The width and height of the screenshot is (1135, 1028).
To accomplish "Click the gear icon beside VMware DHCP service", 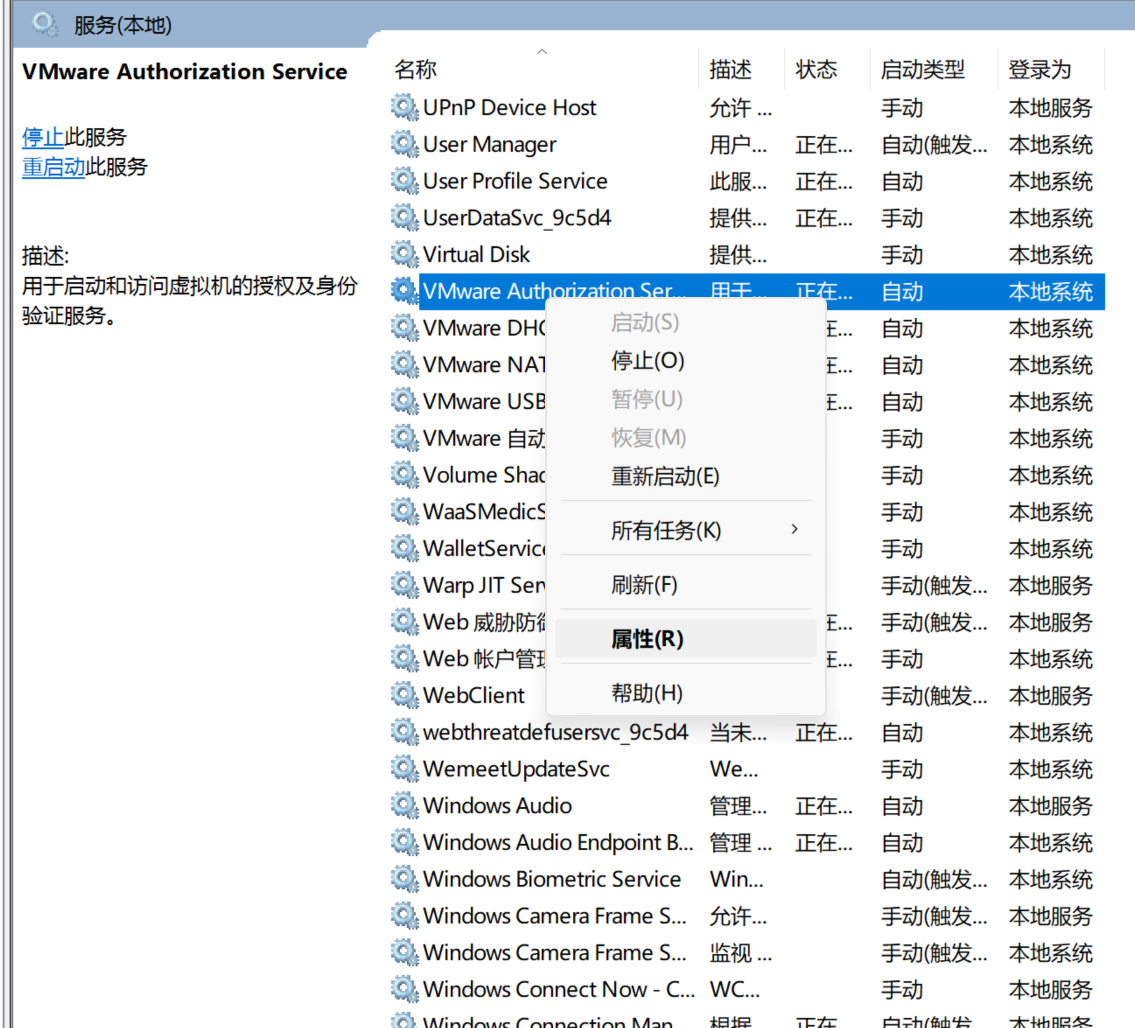I will 405,328.
